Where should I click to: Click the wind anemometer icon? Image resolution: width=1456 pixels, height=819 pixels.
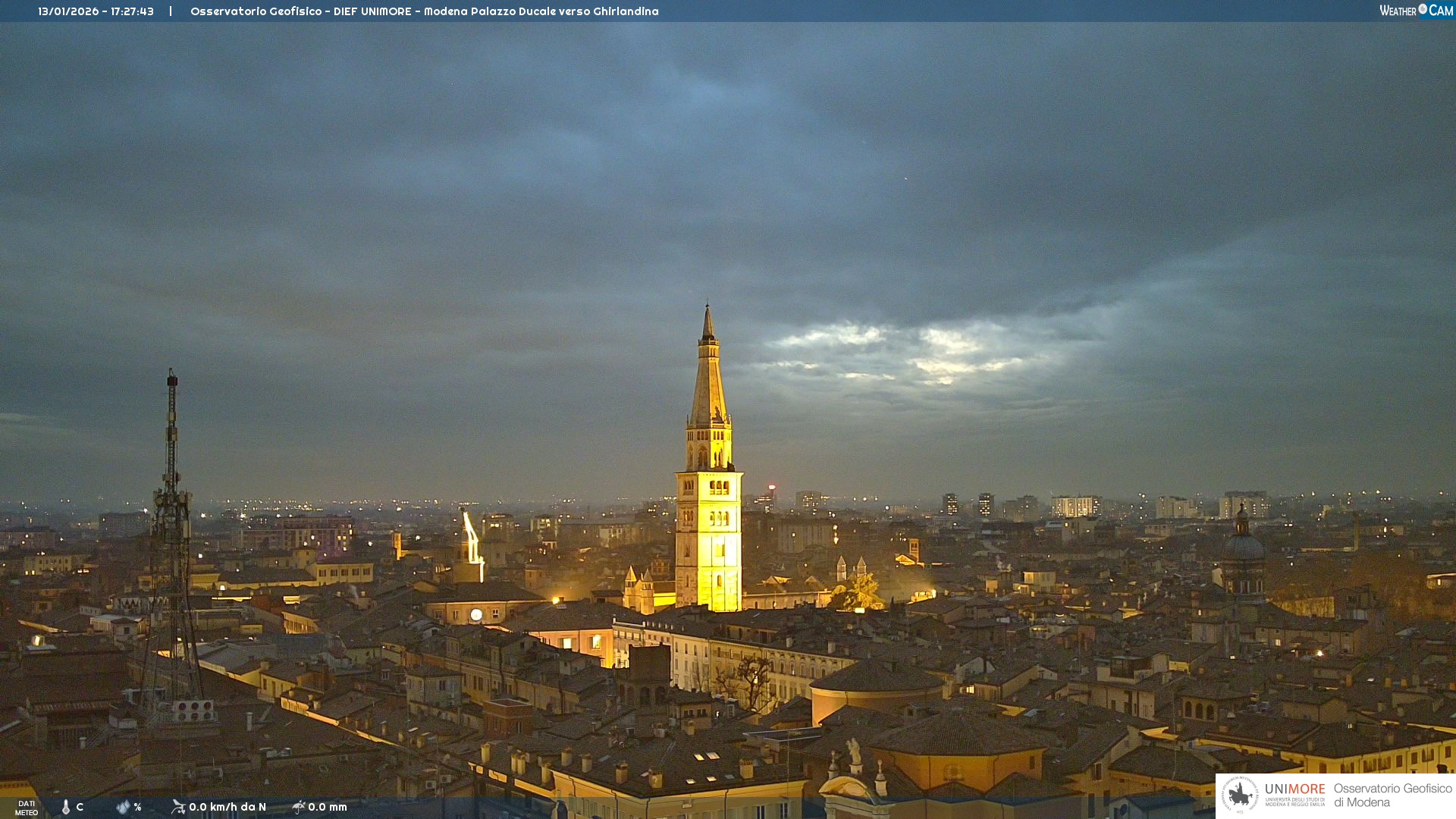pyautogui.click(x=178, y=807)
